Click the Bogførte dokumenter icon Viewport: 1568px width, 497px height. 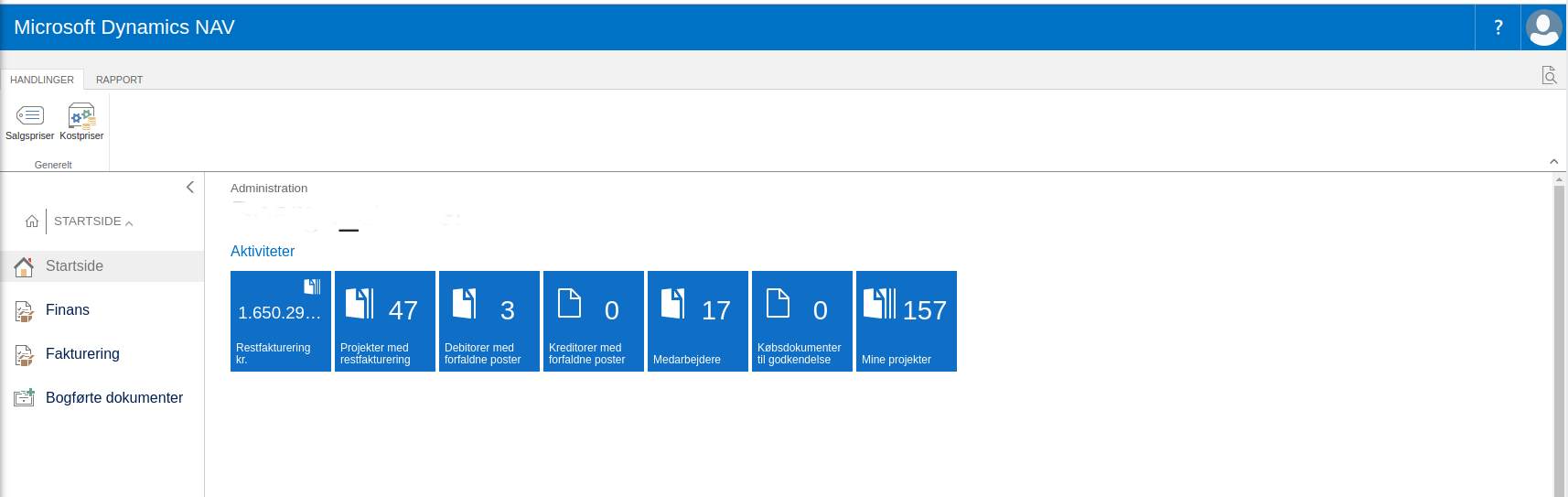[24, 398]
